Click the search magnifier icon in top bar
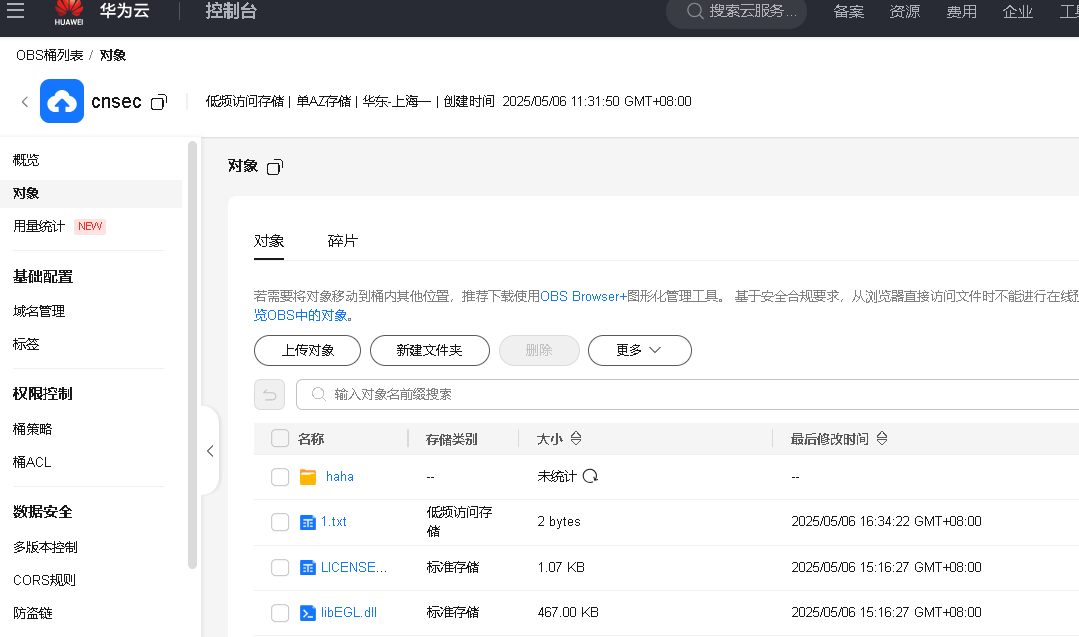 [x=695, y=11]
